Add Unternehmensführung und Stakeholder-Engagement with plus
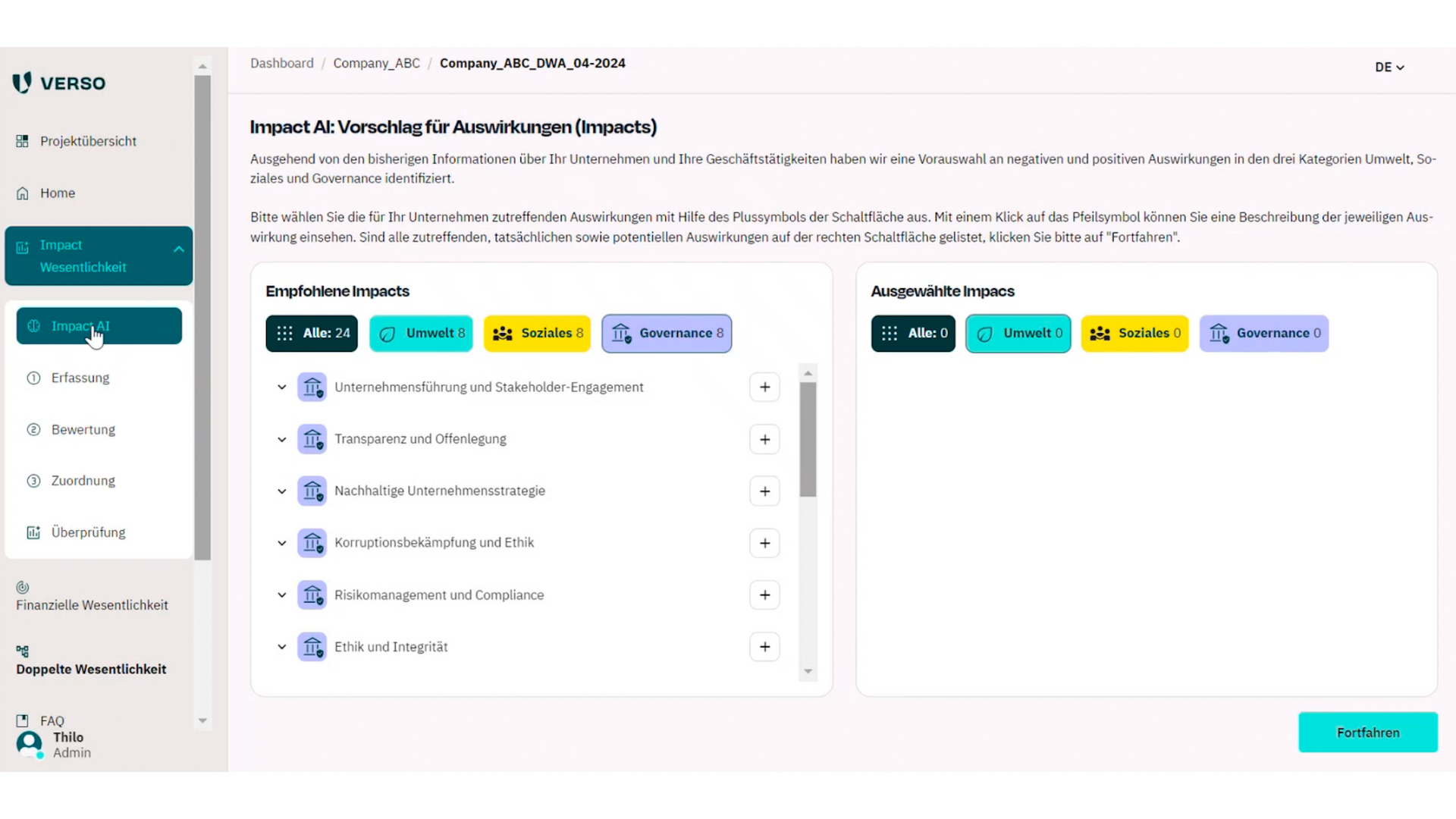Image resolution: width=1456 pixels, height=819 pixels. tap(764, 388)
